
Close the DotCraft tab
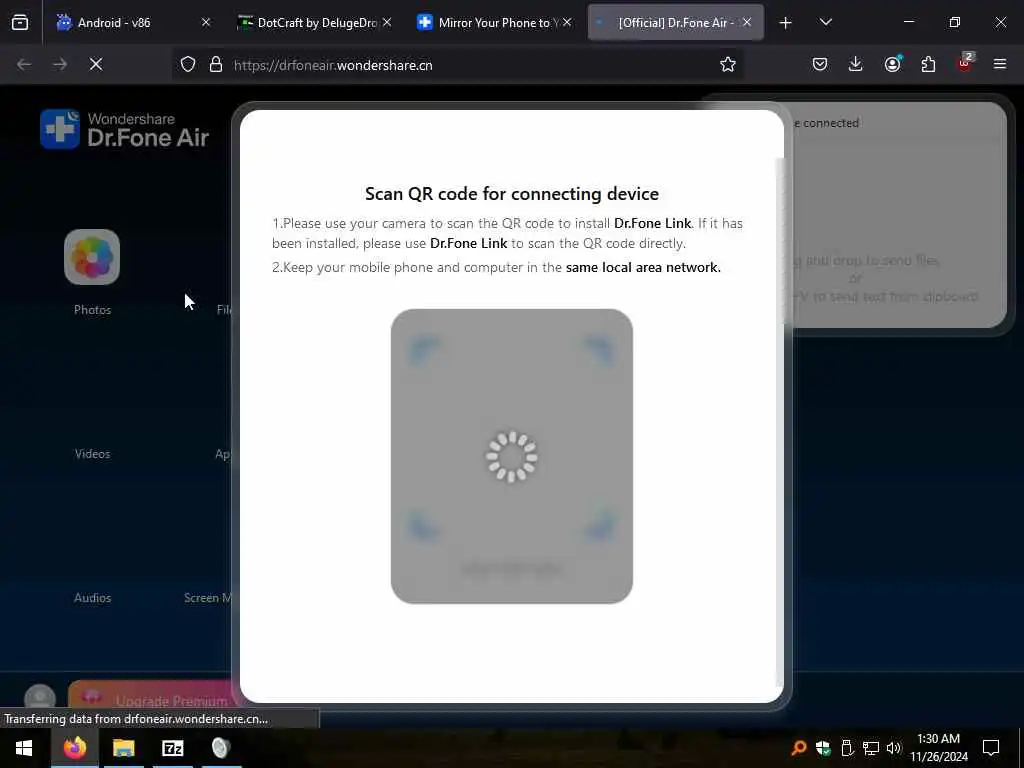387,22
